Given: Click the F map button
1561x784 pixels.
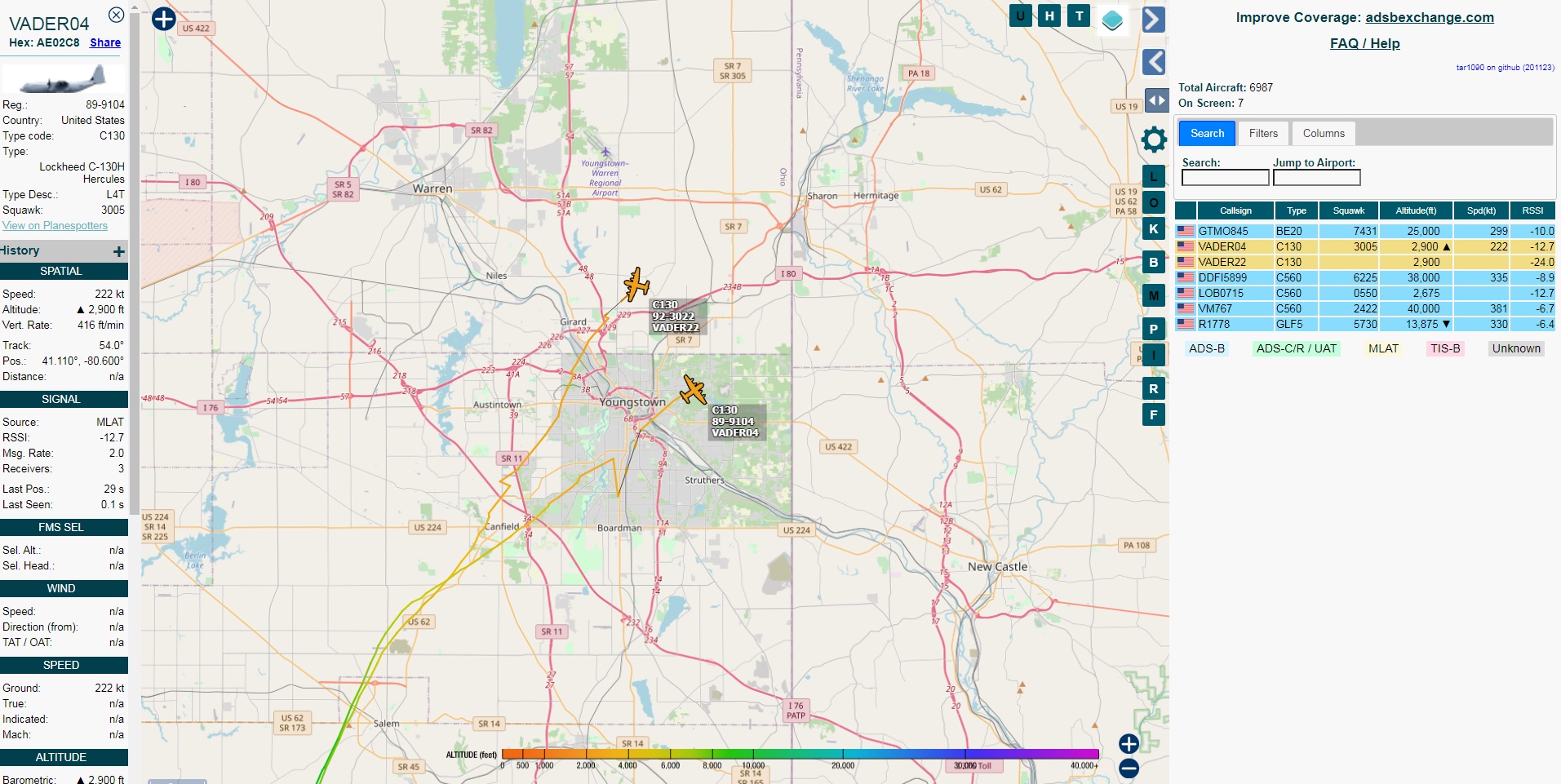Looking at the screenshot, I should pyautogui.click(x=1153, y=415).
